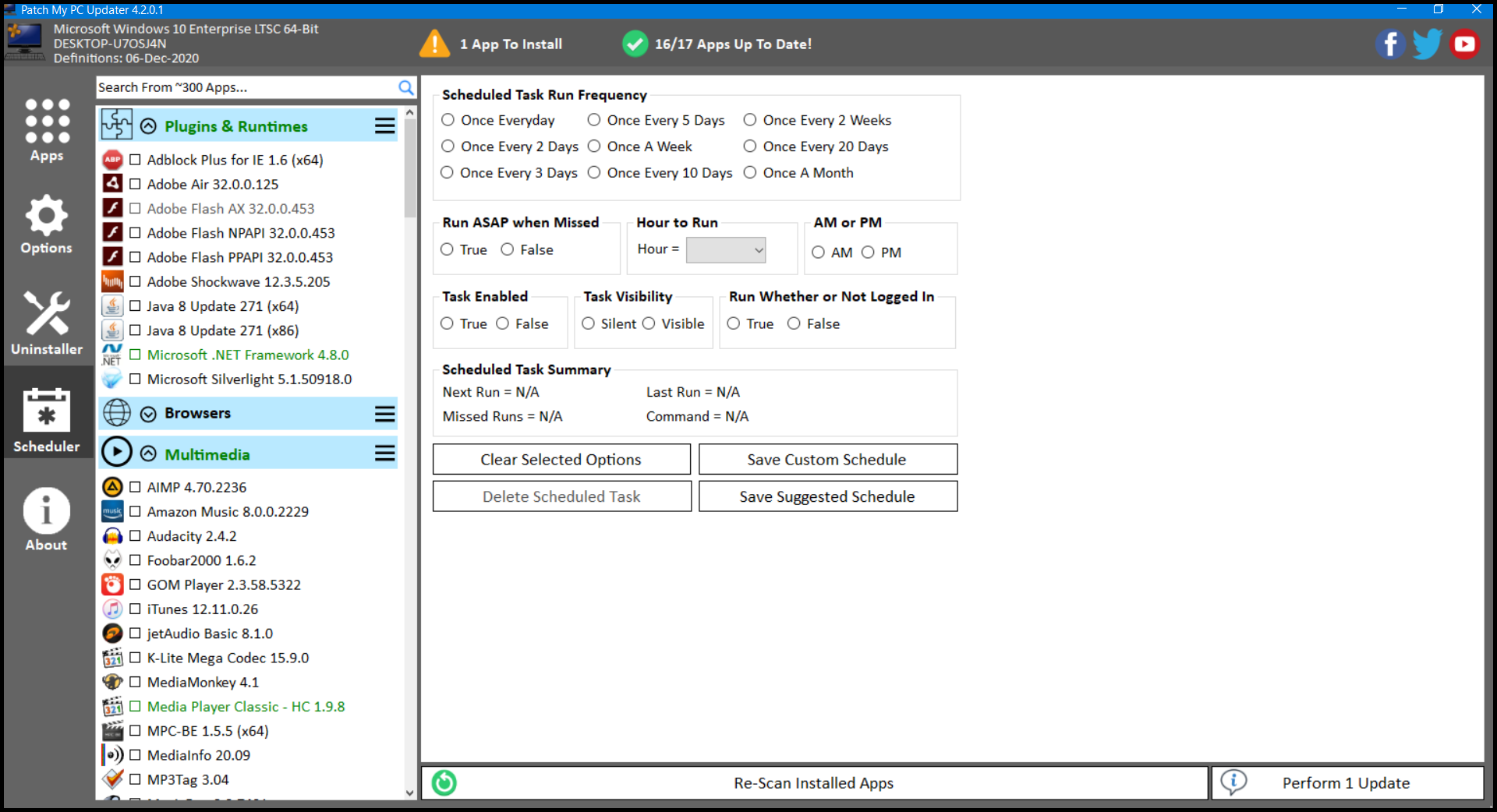
Task: Select the Media Player Classic - HC 1.9.8 row
Action: 246,707
